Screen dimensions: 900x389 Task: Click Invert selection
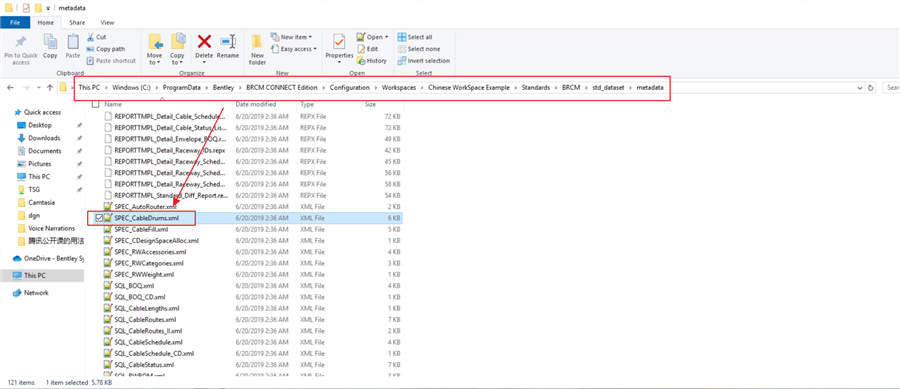point(424,60)
